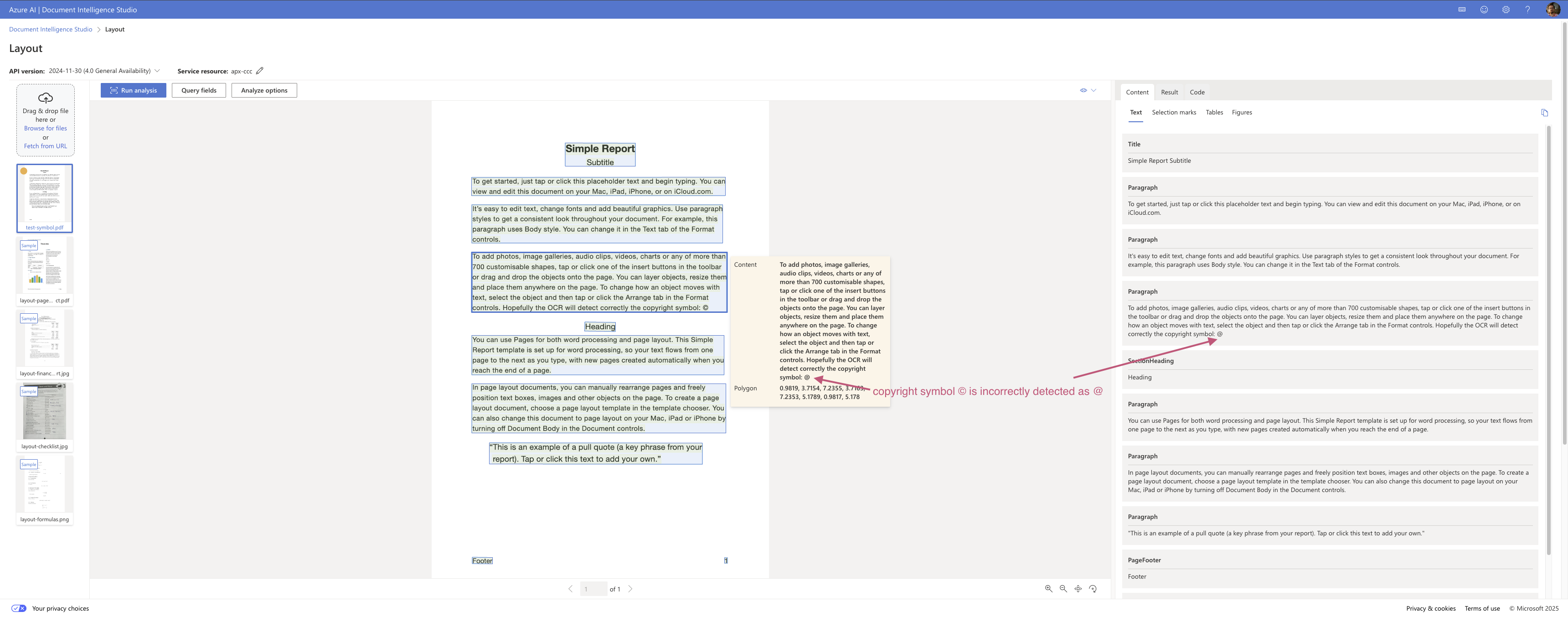Toggle layer visibility with the eye icon
Viewport: 1568px width, 617px height.
coord(1083,90)
